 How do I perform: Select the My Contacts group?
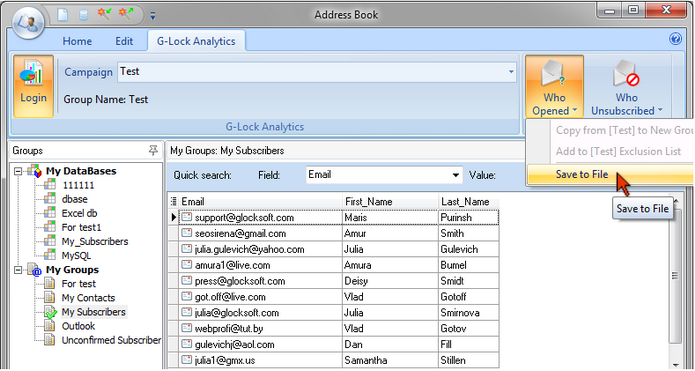pos(88,298)
